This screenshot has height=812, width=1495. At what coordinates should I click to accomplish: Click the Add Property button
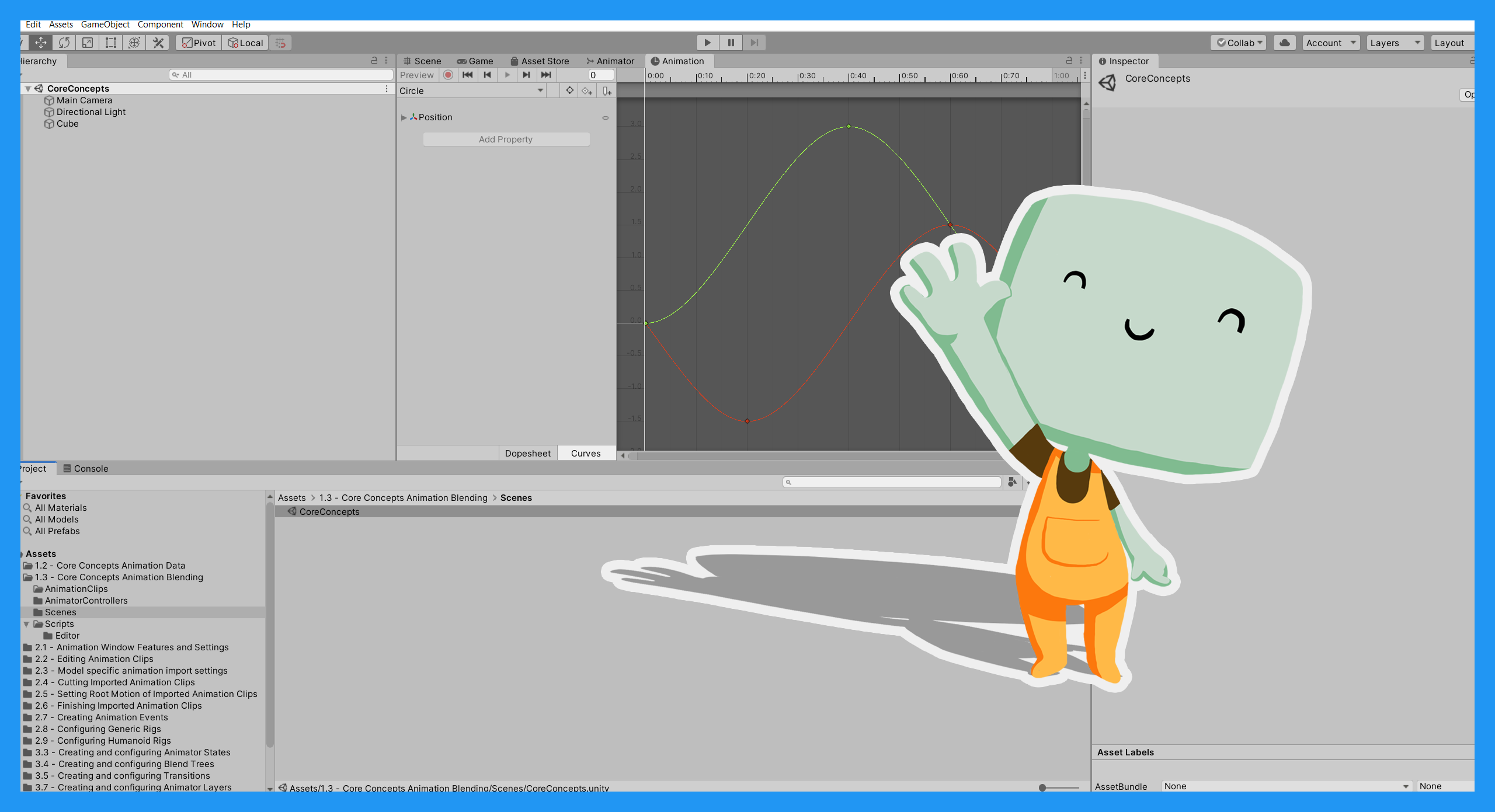pos(506,139)
